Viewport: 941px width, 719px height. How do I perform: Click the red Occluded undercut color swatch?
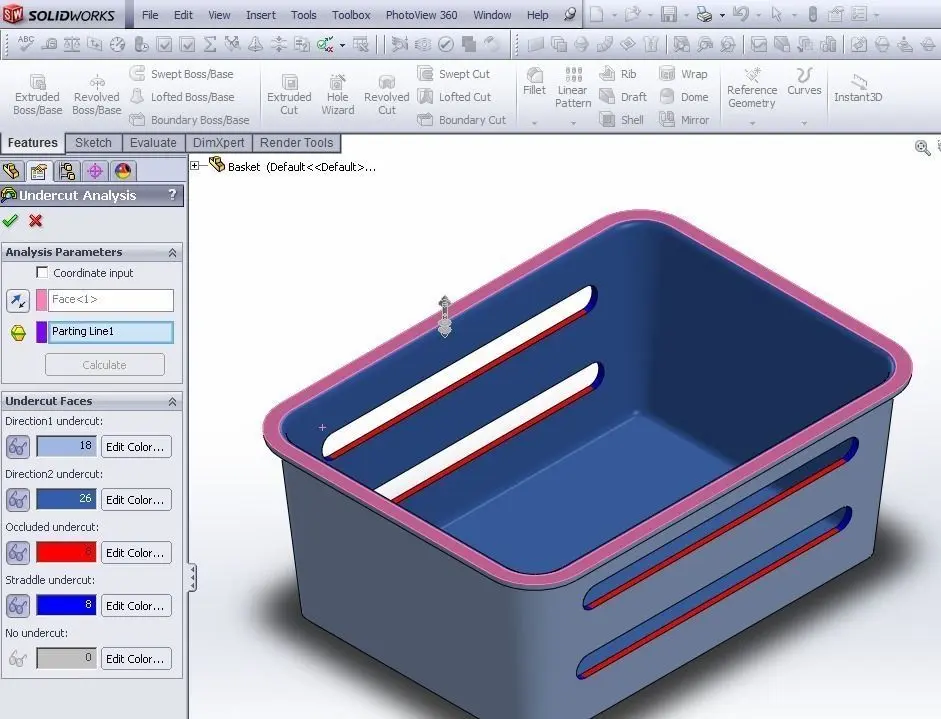click(x=66, y=552)
